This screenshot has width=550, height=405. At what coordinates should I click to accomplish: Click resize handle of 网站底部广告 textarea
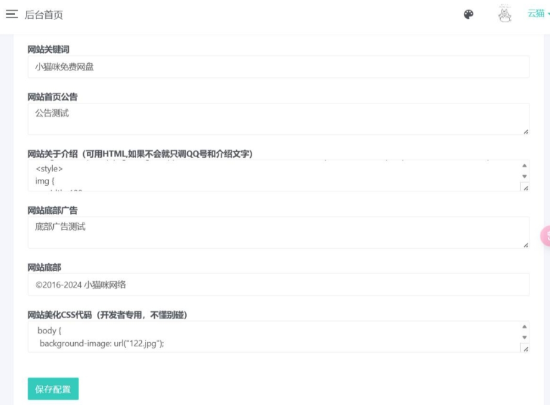pos(525,245)
